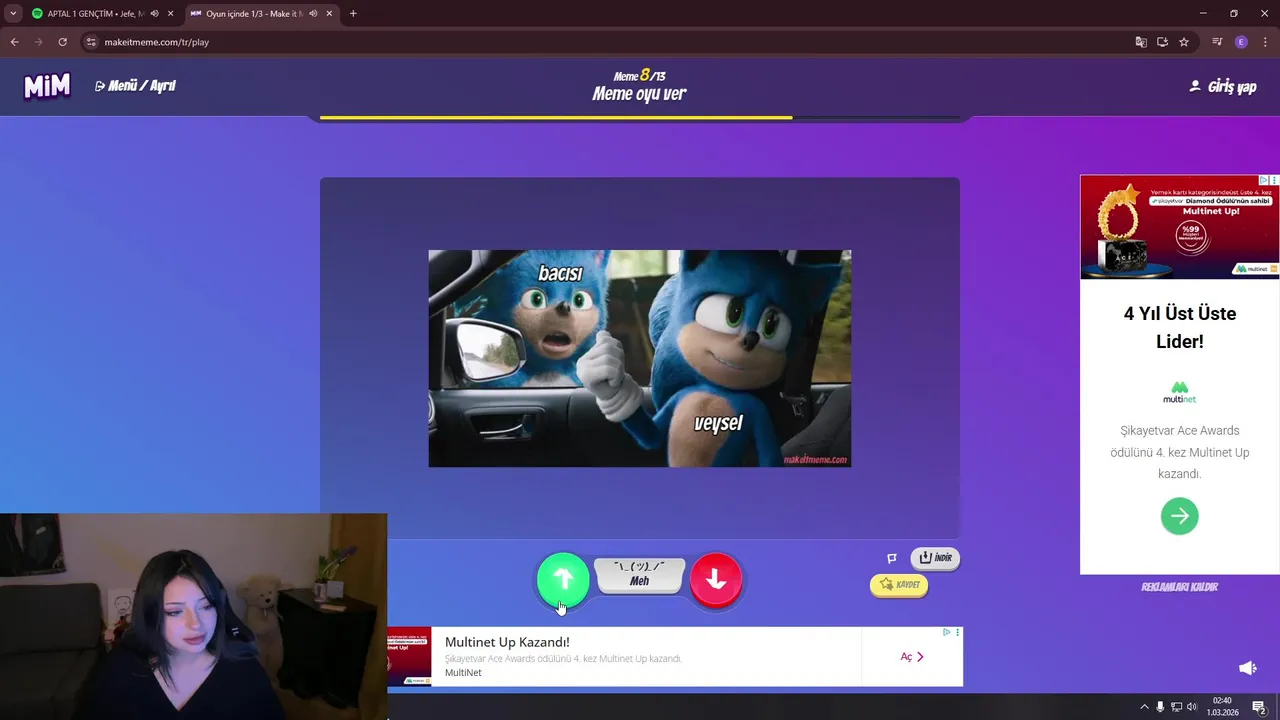Reload the current page

coord(62,42)
